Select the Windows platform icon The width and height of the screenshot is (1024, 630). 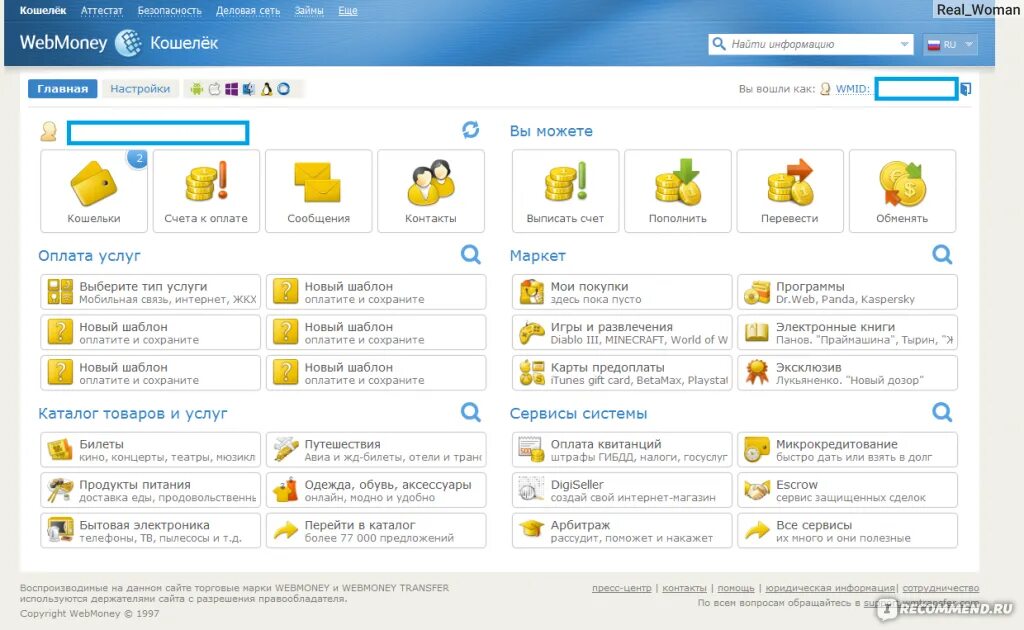pos(231,89)
